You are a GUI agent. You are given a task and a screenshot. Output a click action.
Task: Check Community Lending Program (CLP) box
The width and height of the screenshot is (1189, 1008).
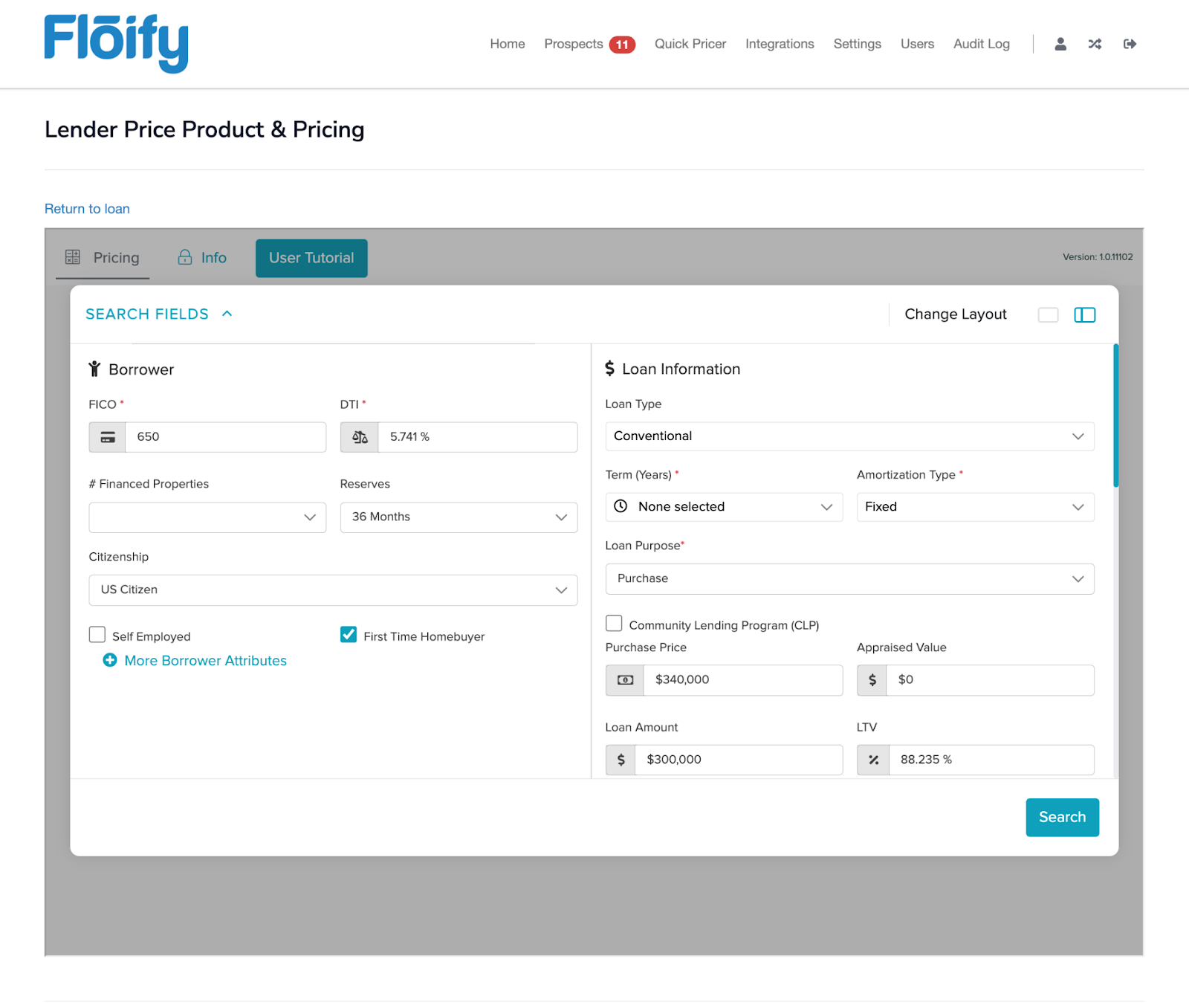[x=614, y=624]
